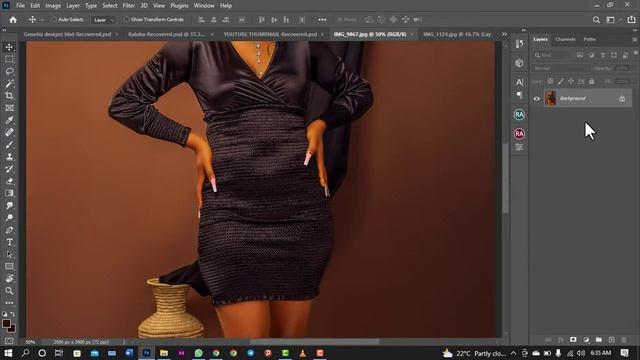This screenshot has width=640, height=360.
Task: Switch to YOUTUBE THUMBNAIL-Recovered.psd tab
Action: tap(271, 34)
